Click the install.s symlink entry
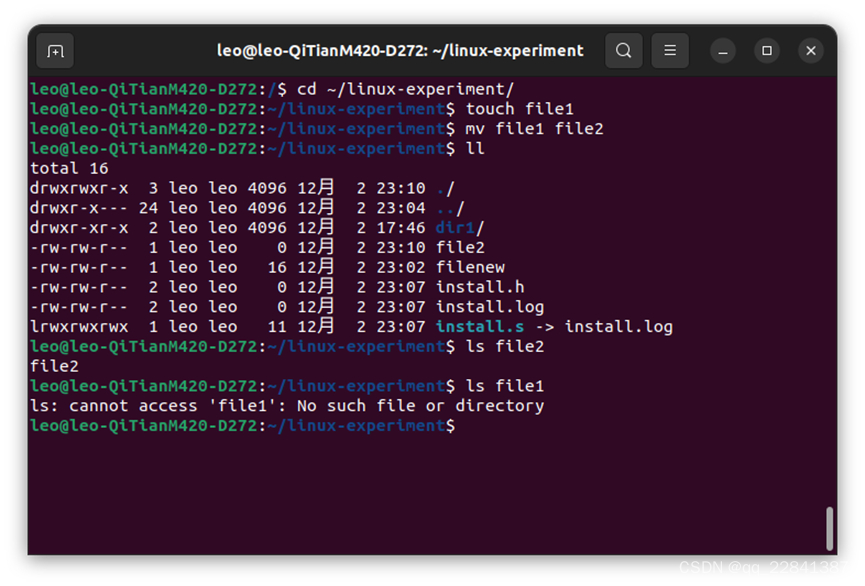 pyautogui.click(x=479, y=326)
